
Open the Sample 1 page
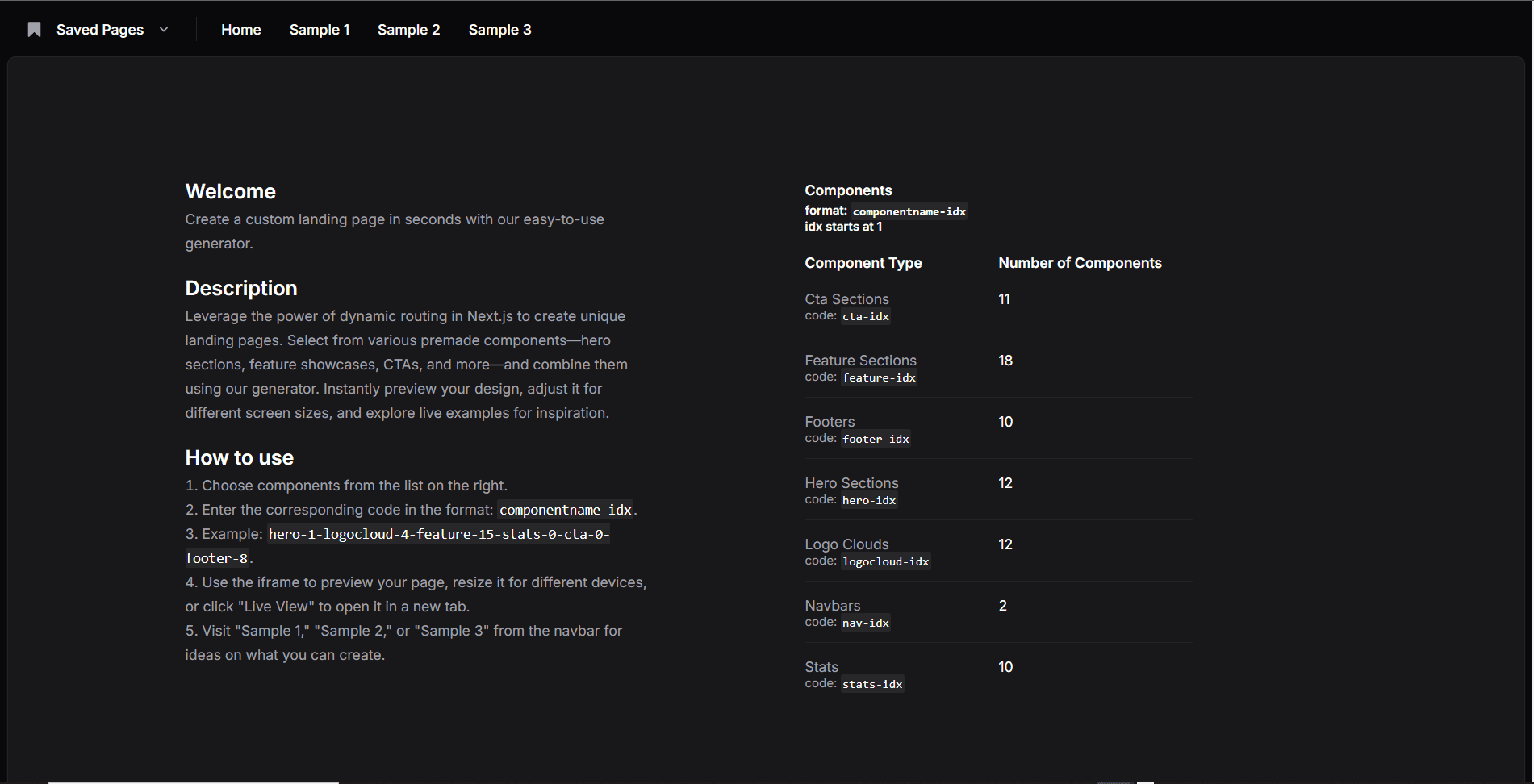coord(320,30)
